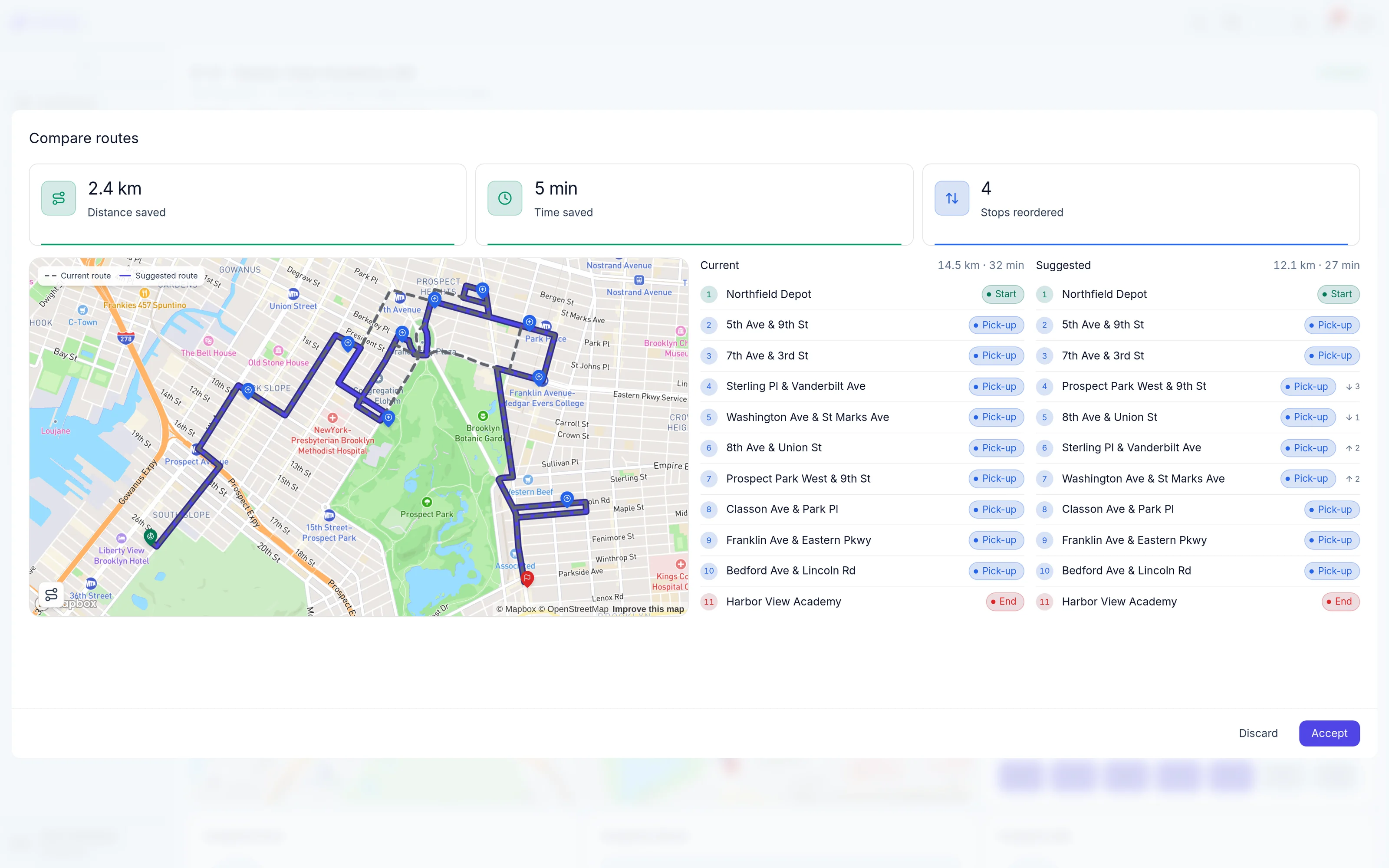The image size is (1389, 868).
Task: Click the Start badge in Current list
Action: 1003,294
